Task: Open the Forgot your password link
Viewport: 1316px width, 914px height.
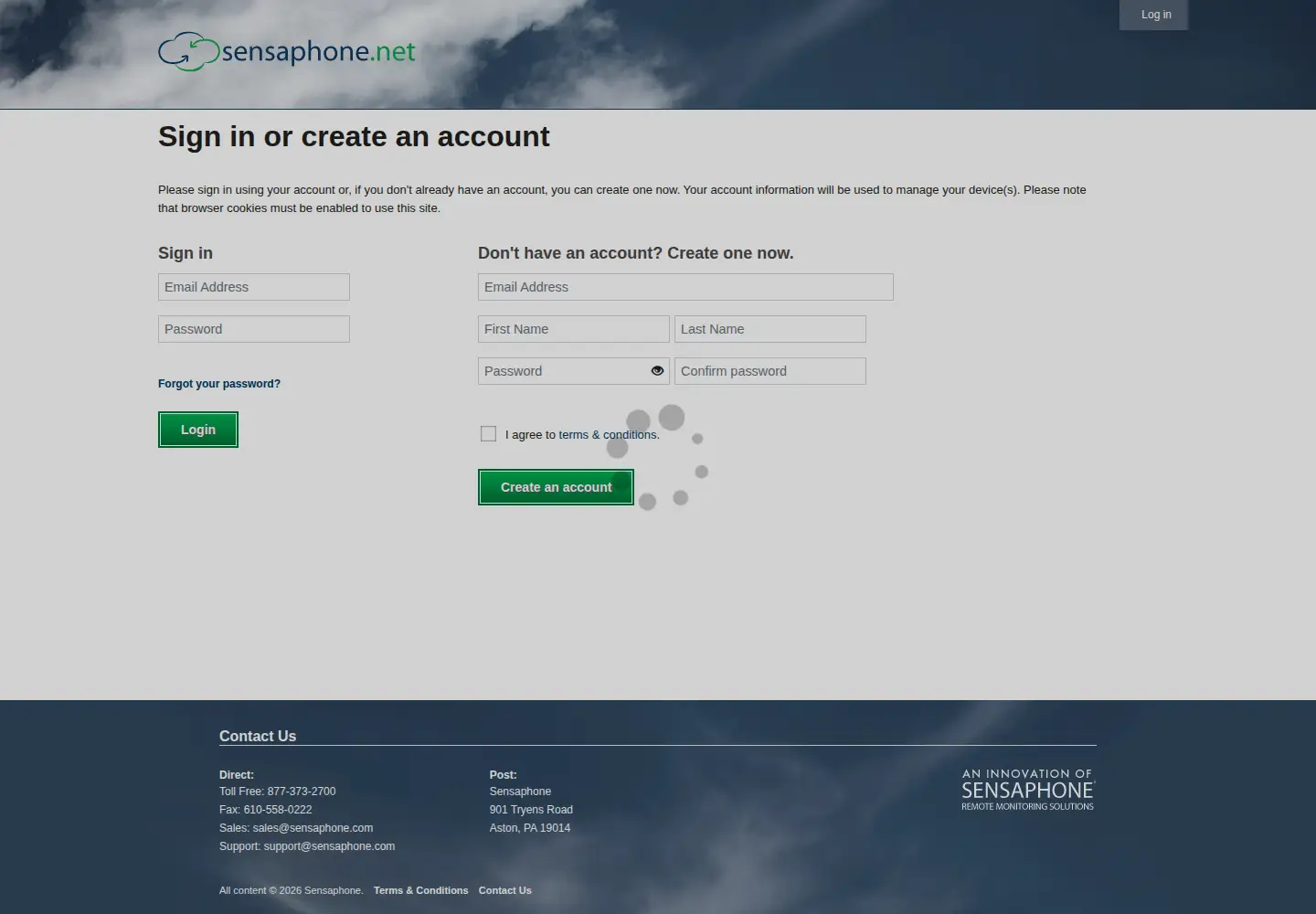Action: [219, 384]
